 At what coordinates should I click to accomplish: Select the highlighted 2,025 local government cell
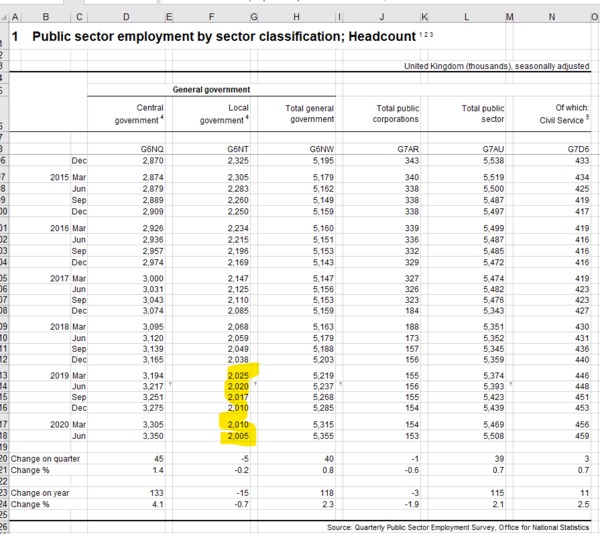[x=236, y=373]
